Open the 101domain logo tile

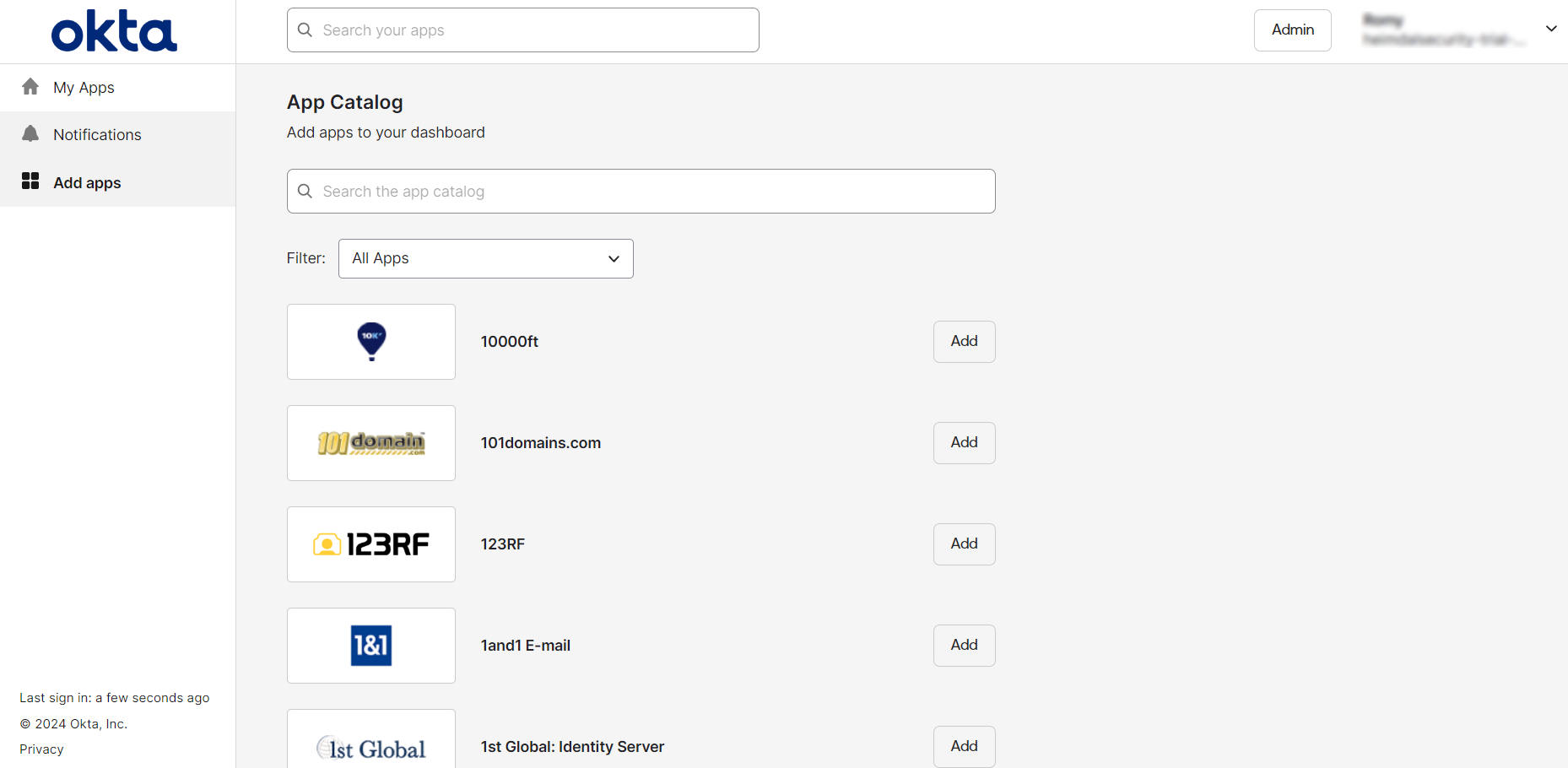click(371, 443)
